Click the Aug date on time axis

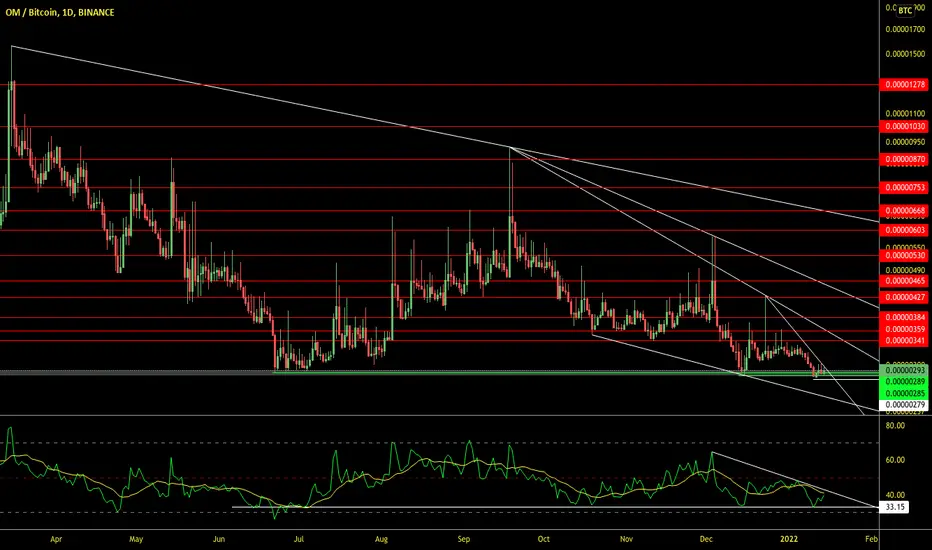click(x=381, y=539)
